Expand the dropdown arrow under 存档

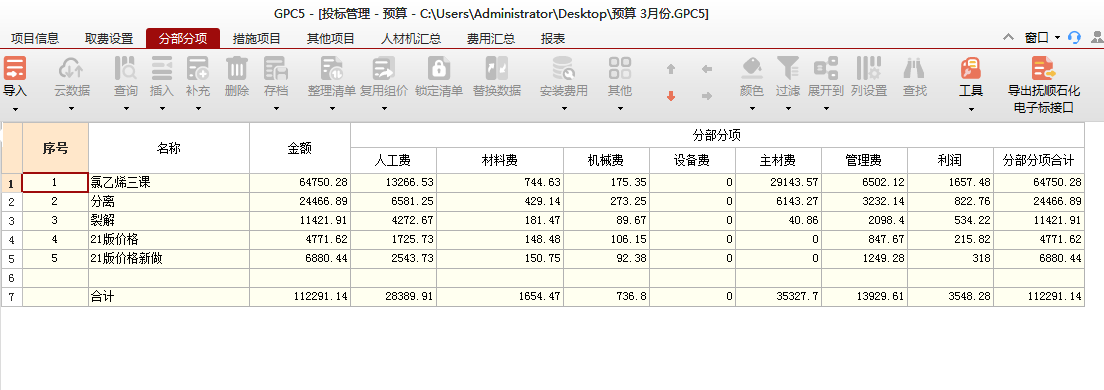pos(276,109)
